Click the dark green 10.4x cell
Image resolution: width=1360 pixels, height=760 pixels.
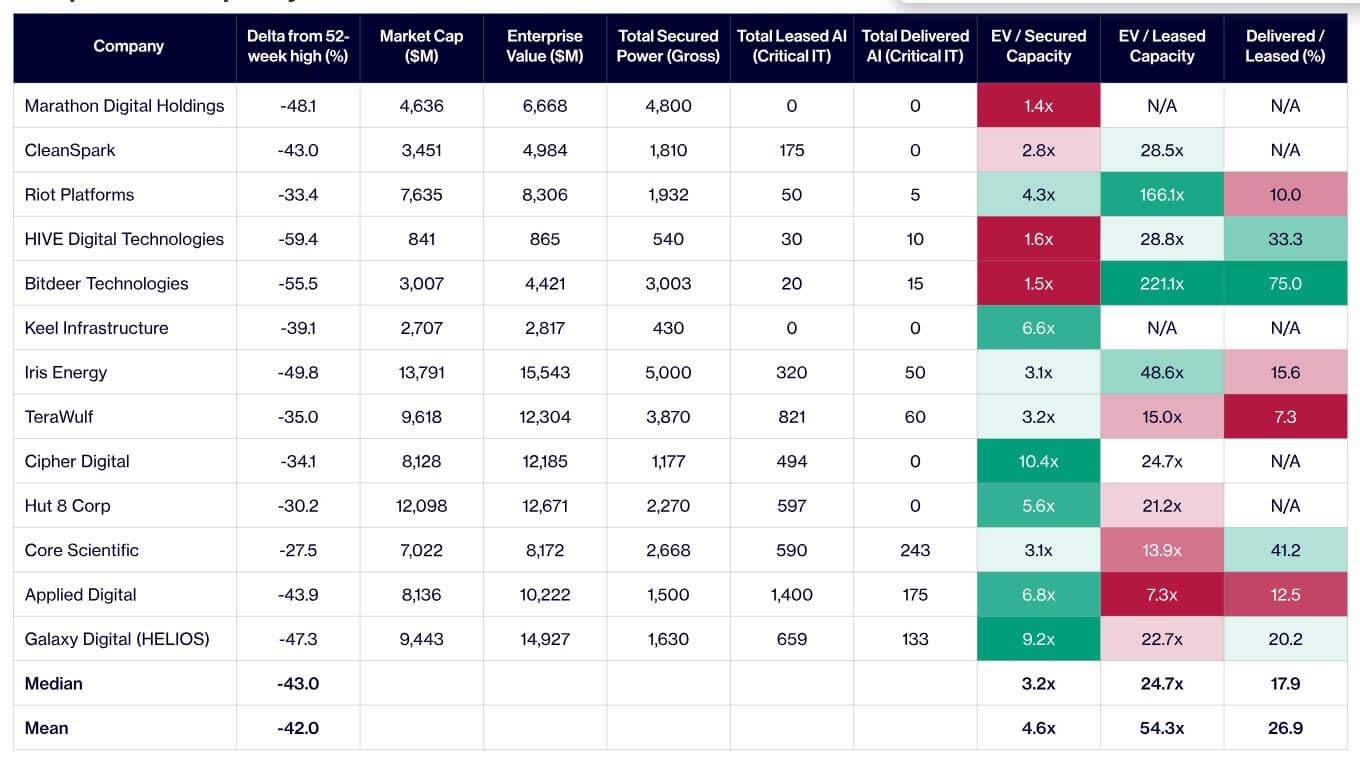(1038, 461)
